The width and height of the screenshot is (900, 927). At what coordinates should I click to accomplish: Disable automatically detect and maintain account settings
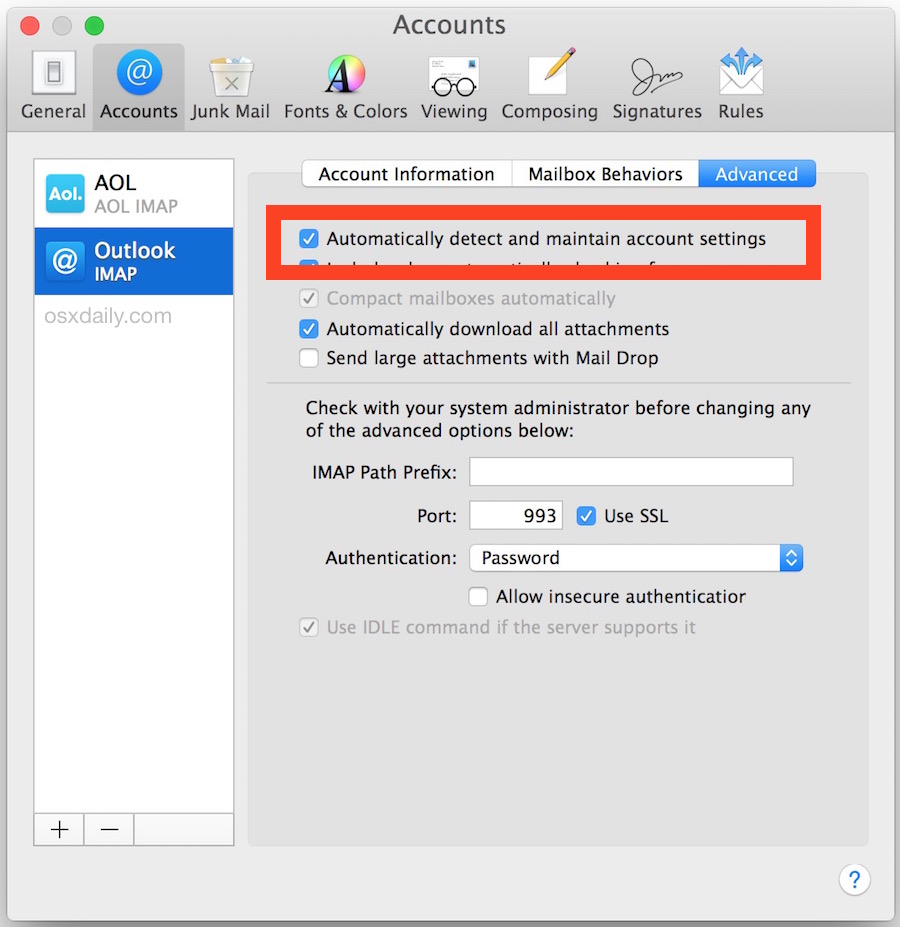coord(308,239)
